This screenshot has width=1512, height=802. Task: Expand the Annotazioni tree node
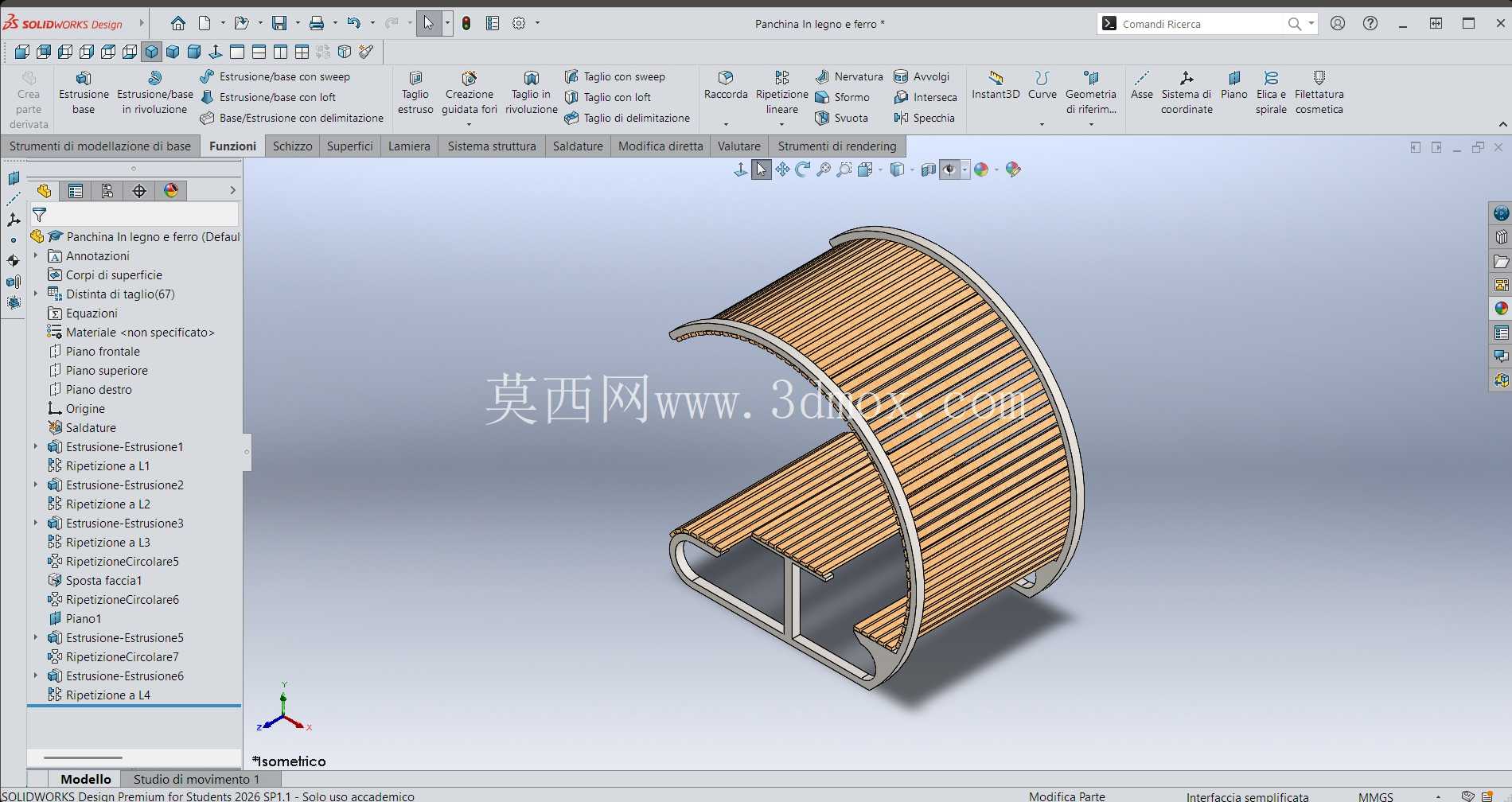pos(36,255)
